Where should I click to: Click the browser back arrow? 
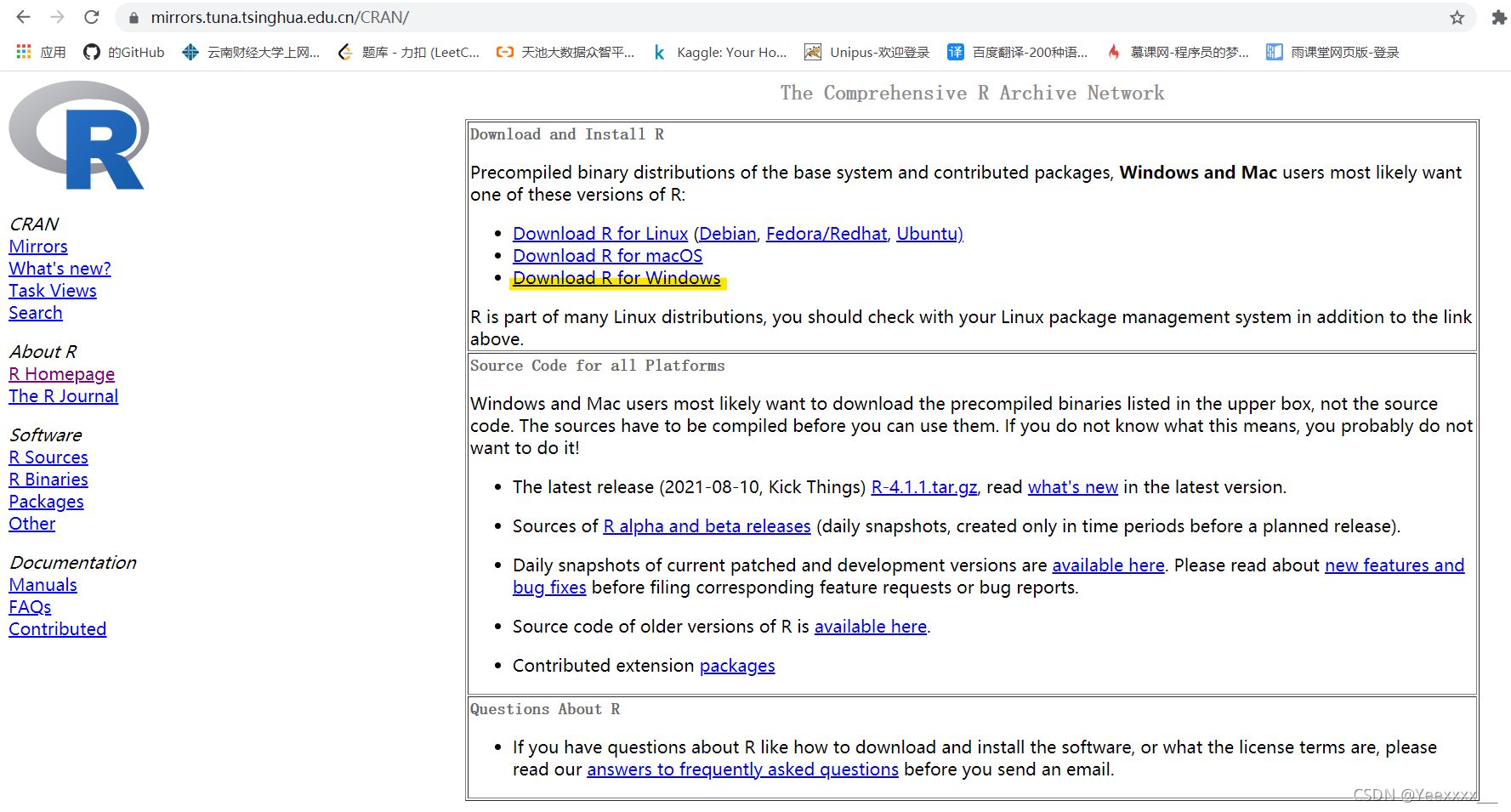click(23, 17)
